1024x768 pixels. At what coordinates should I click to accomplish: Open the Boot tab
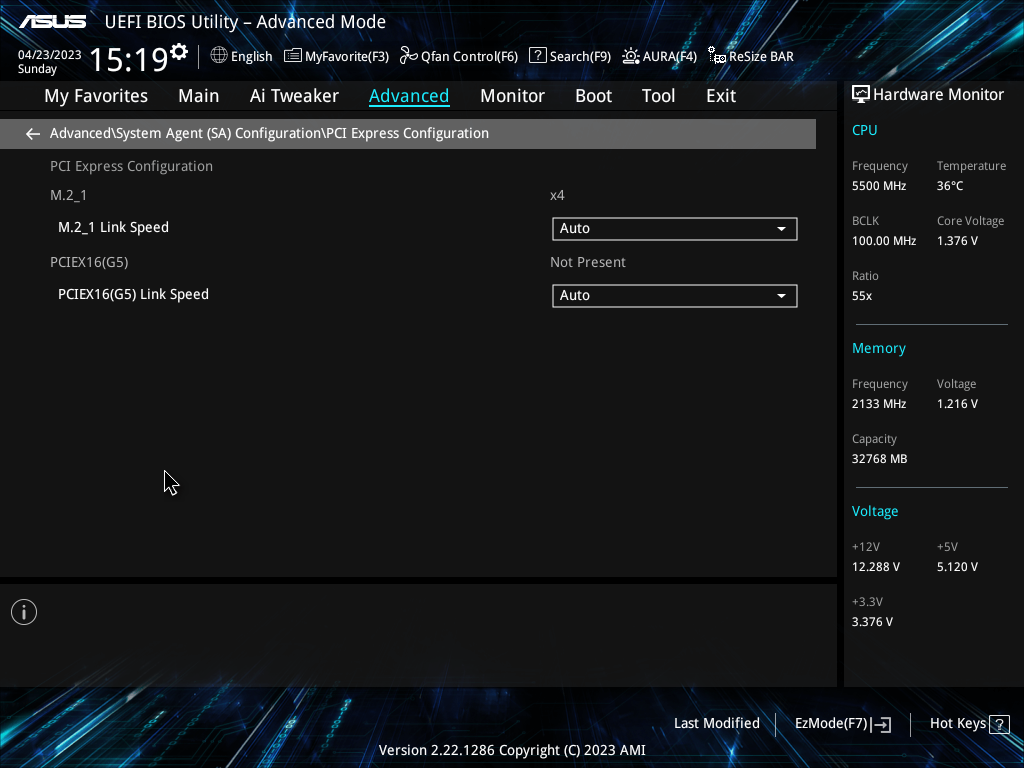tap(593, 96)
